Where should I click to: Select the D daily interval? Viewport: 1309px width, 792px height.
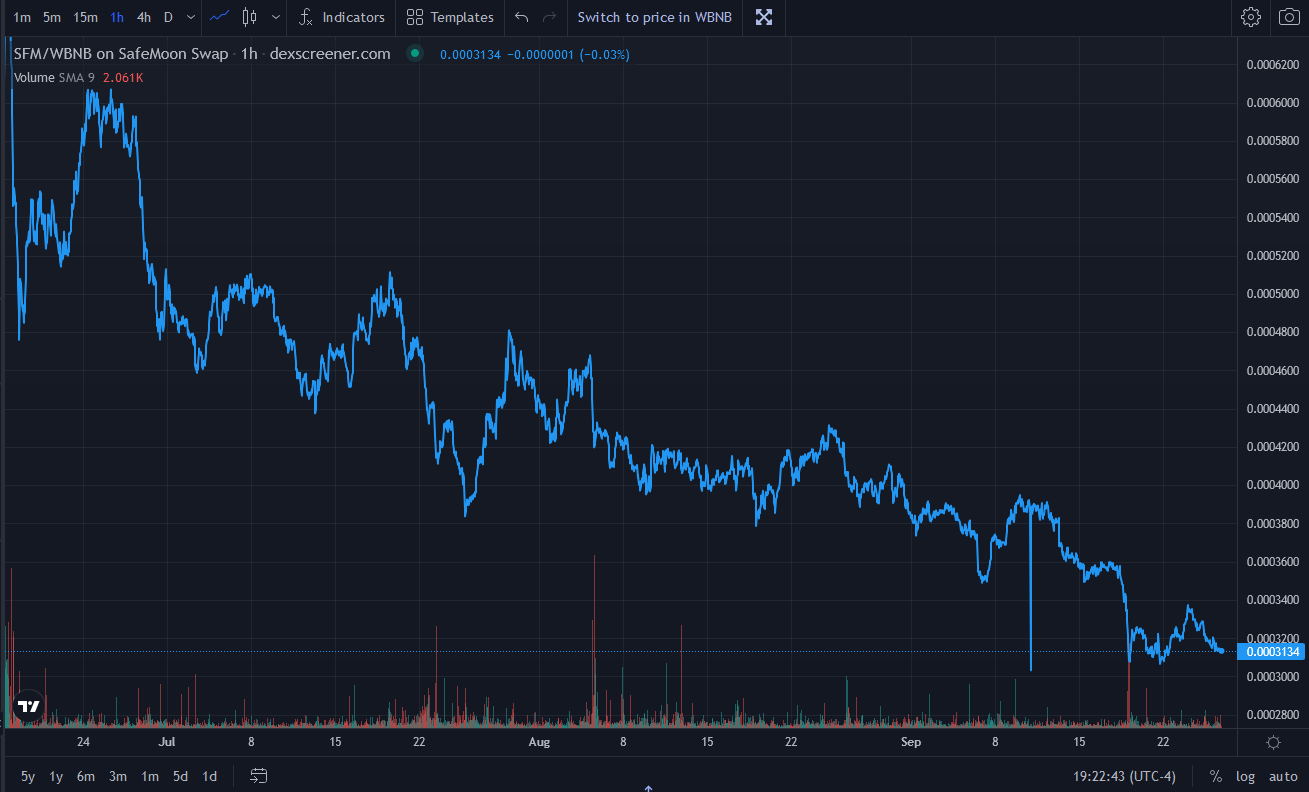168,17
